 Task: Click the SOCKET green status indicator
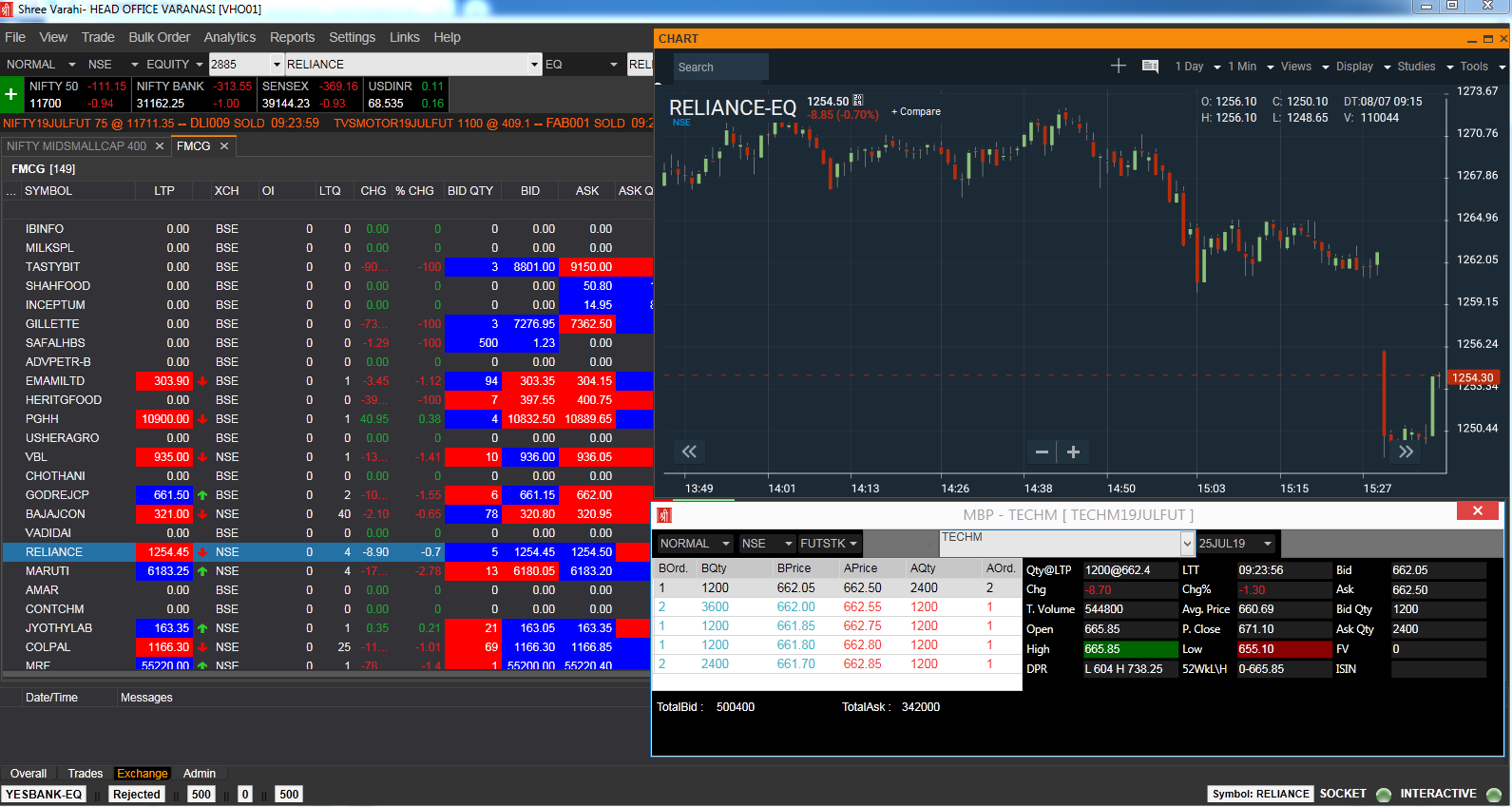pyautogui.click(x=1384, y=795)
